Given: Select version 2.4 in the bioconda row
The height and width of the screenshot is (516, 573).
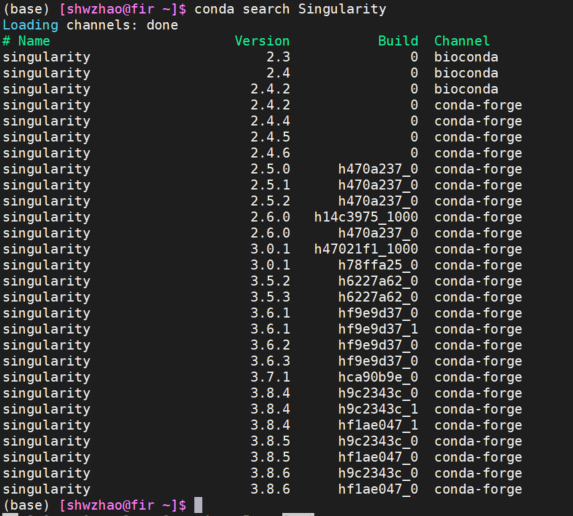Looking at the screenshot, I should point(278,73).
